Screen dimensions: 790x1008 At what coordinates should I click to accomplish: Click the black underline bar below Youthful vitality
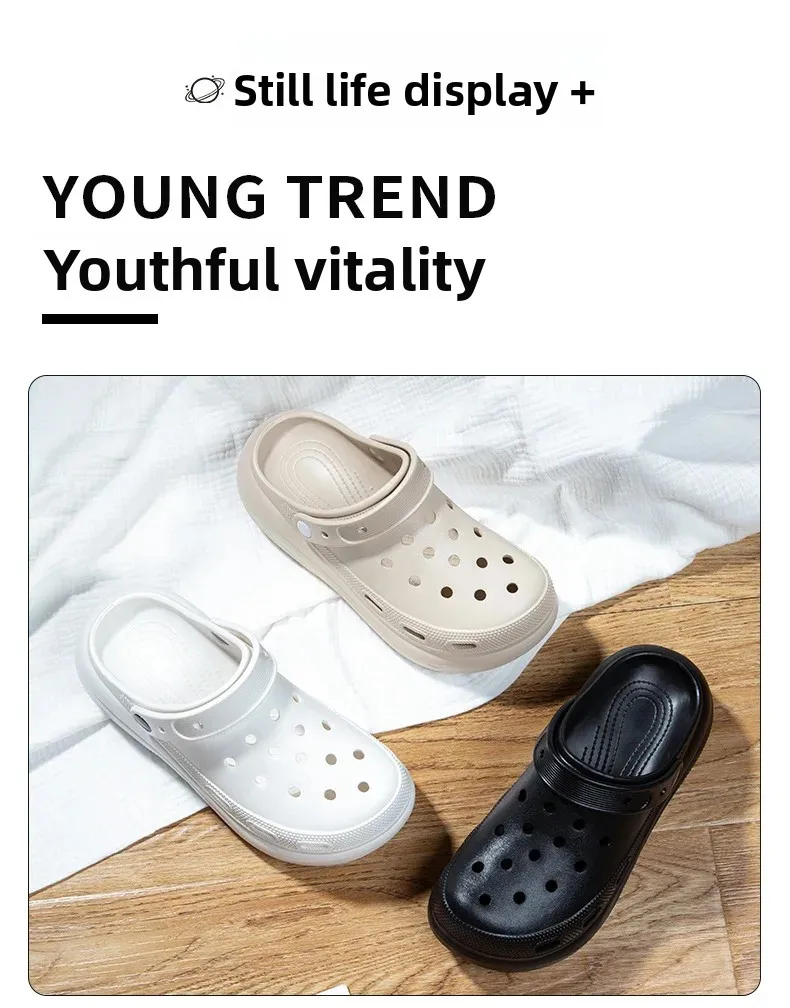pyautogui.click(x=100, y=319)
